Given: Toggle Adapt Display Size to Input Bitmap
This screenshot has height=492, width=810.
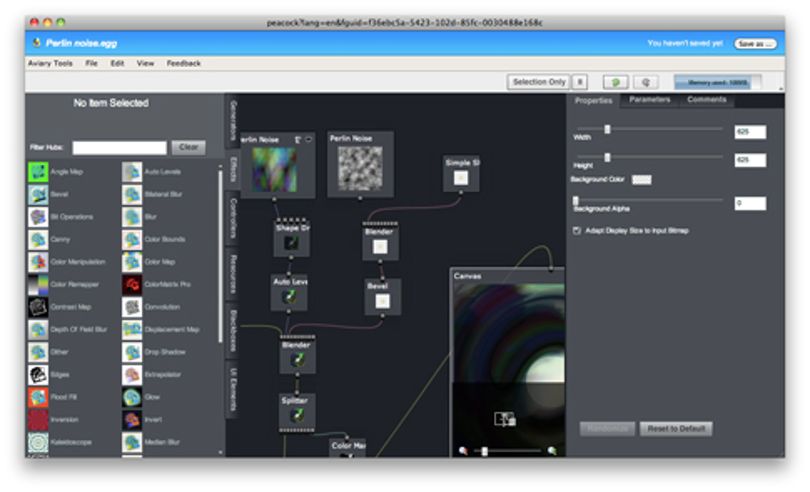Looking at the screenshot, I should tap(577, 230).
